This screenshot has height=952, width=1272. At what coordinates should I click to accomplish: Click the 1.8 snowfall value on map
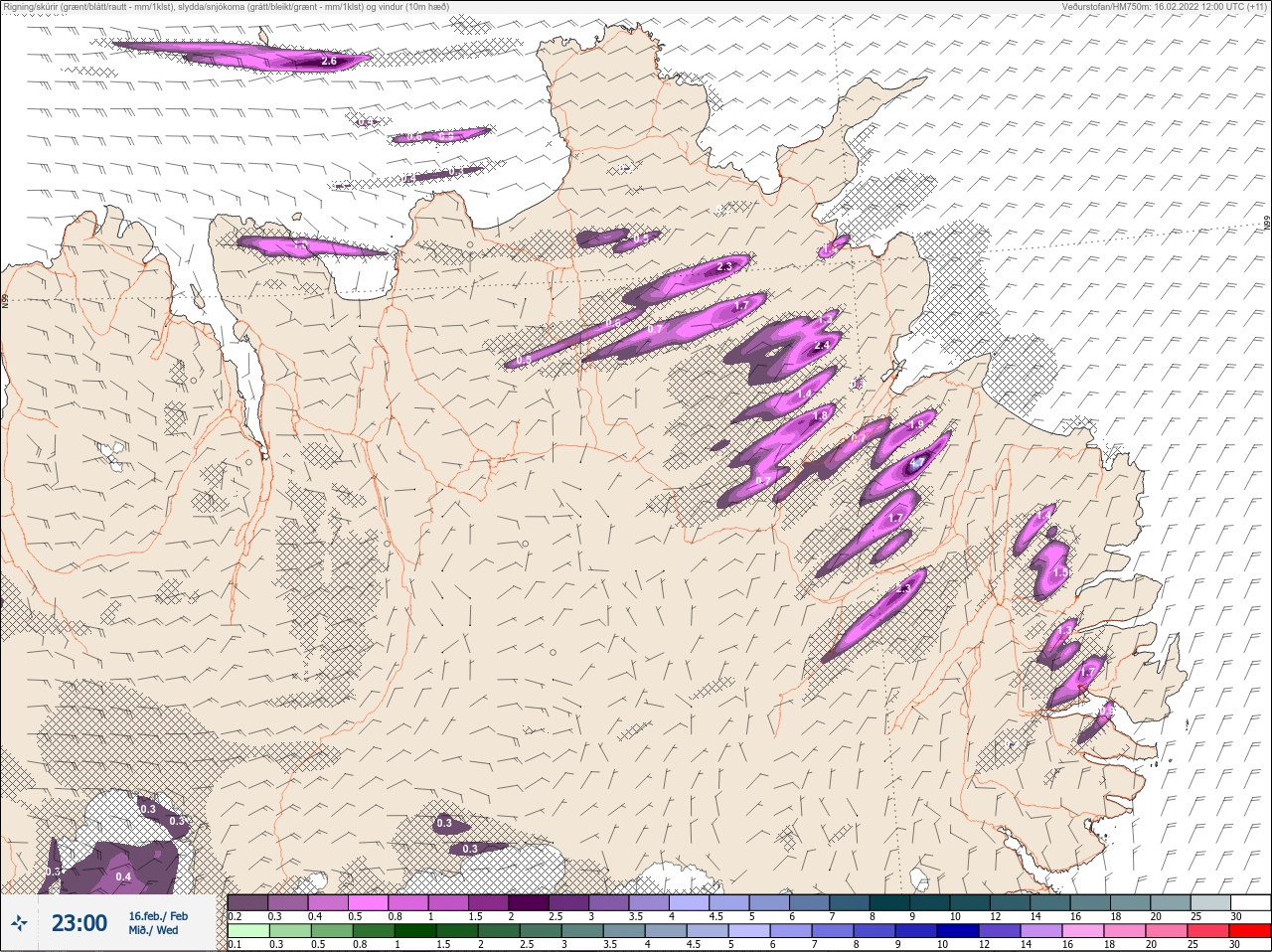(821, 415)
